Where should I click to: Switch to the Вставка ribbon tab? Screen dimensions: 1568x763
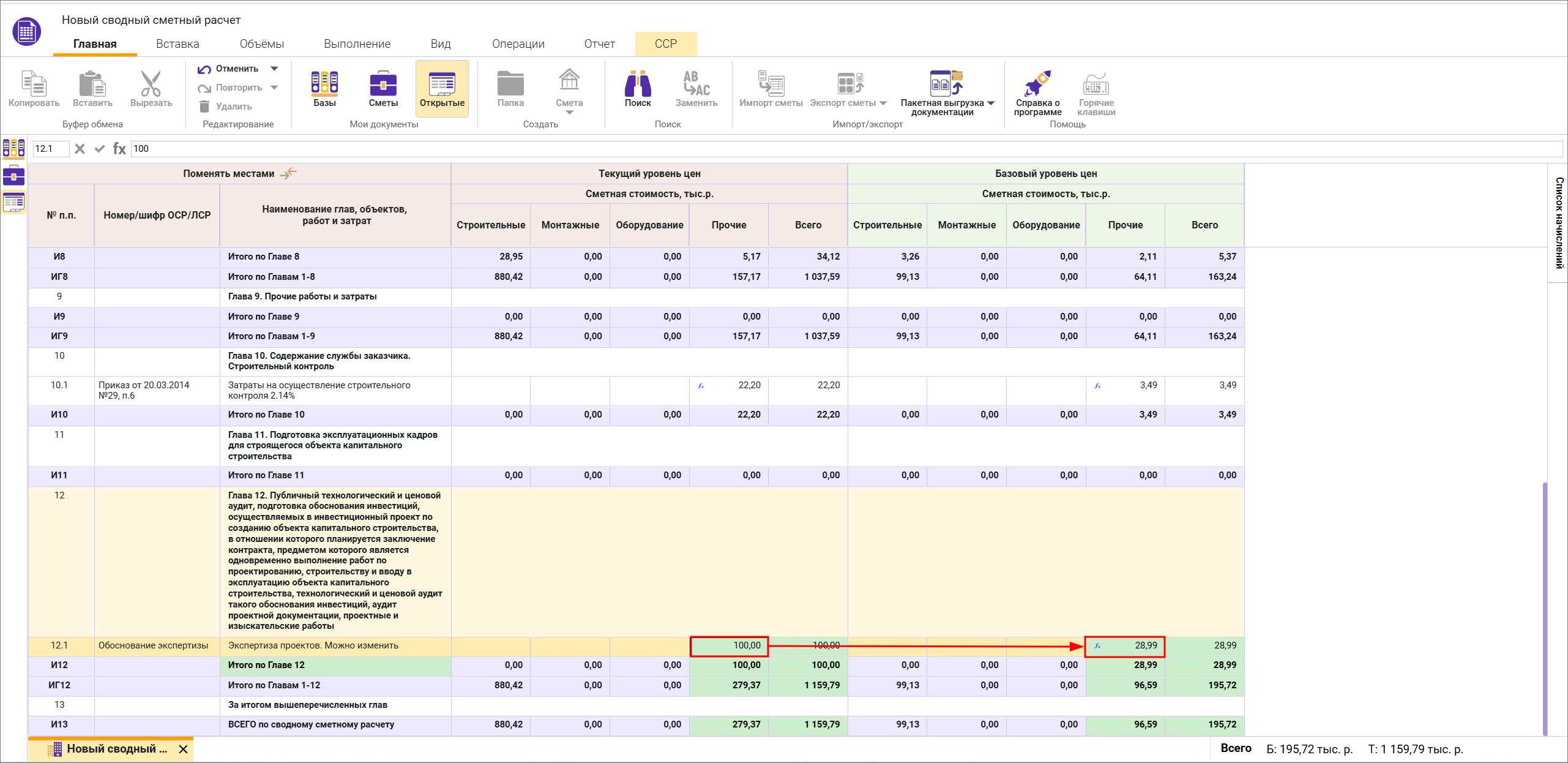[177, 44]
